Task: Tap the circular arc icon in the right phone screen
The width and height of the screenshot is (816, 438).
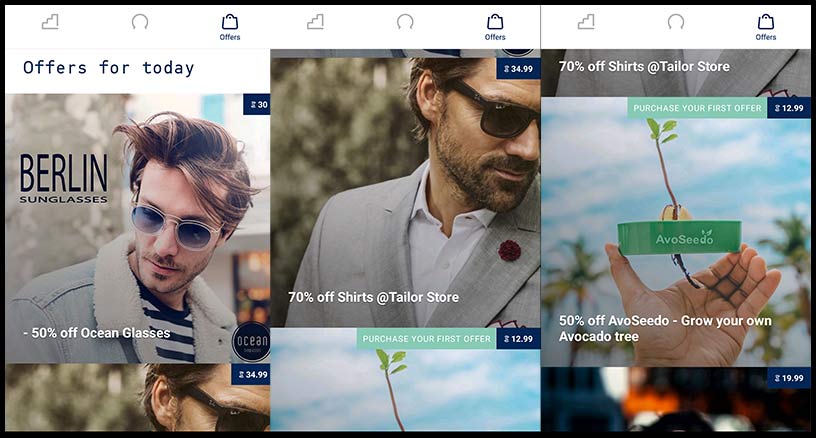Action: point(676,22)
